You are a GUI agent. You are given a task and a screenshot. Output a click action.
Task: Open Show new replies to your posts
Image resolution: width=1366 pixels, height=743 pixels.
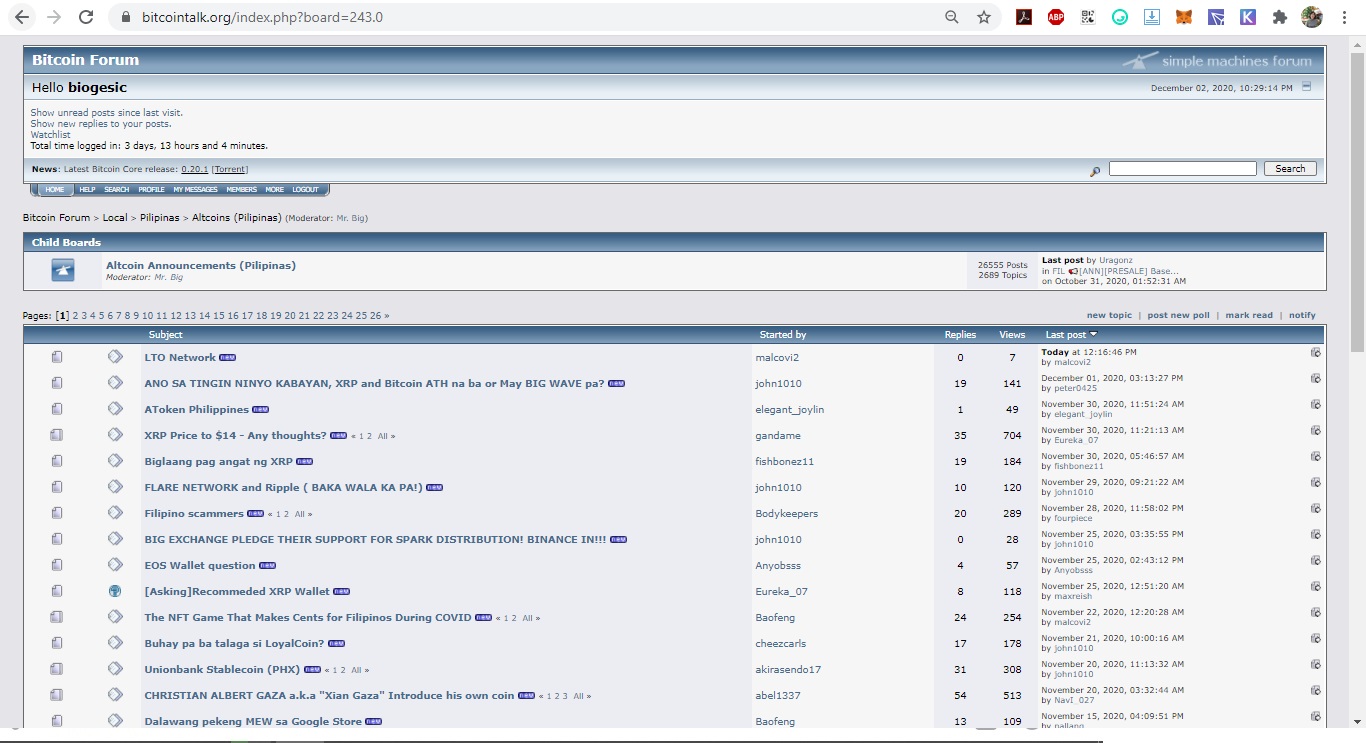tap(100, 124)
